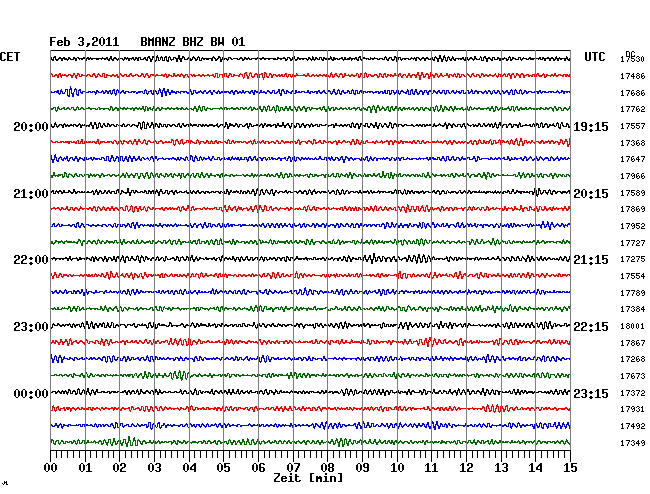Click the 'UTC' timezone label
The height and width of the screenshot is (494, 650).
[x=595, y=57]
